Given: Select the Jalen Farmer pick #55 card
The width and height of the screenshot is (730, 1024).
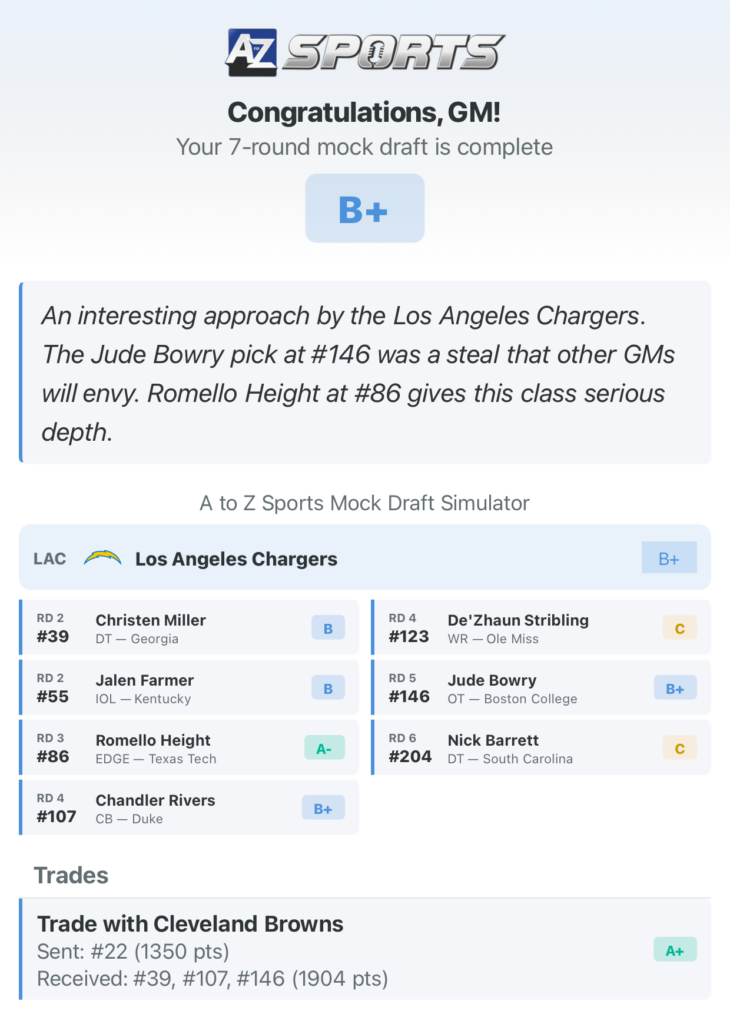Looking at the screenshot, I should tap(189, 688).
